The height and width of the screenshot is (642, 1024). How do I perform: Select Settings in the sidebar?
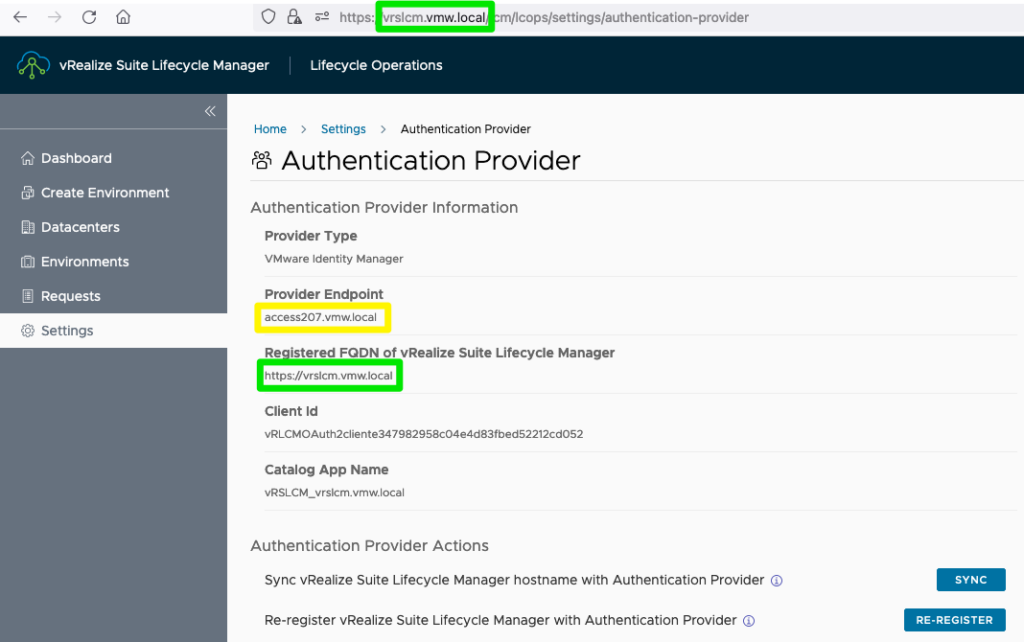click(114, 330)
